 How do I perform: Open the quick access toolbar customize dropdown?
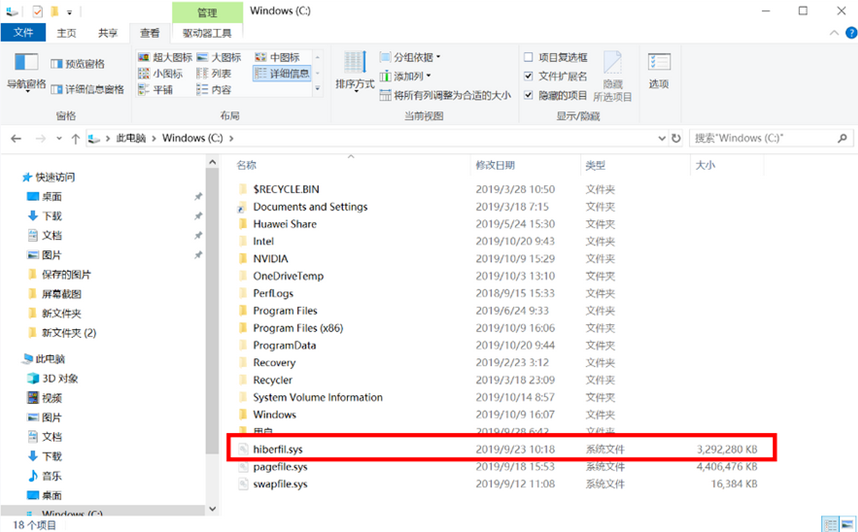tap(69, 11)
